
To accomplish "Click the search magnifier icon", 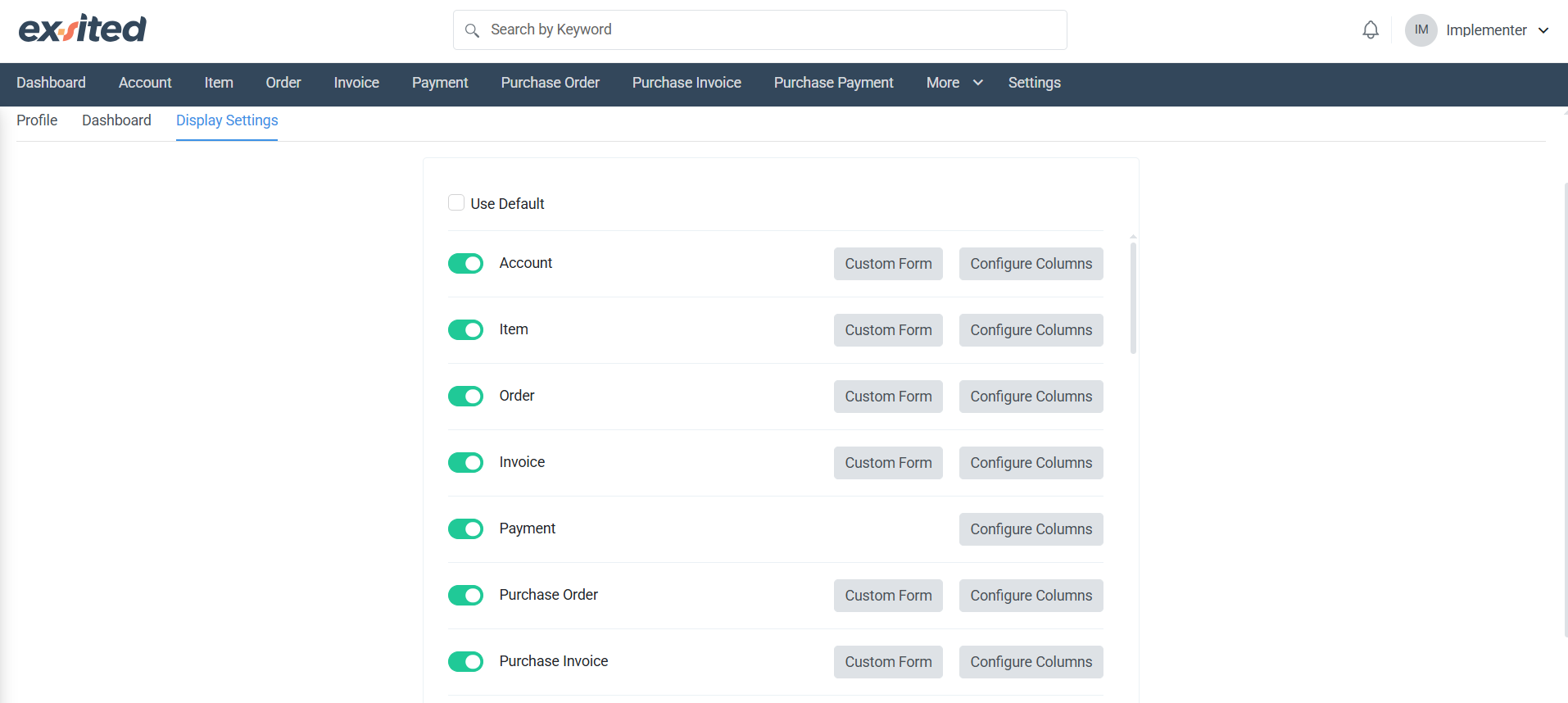I will click(x=472, y=30).
